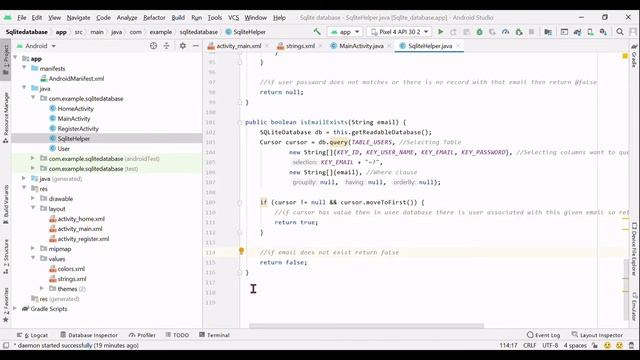Image resolution: width=640 pixels, height=360 pixels.
Task: Expand the mipmap folder
Action: pos(33,249)
